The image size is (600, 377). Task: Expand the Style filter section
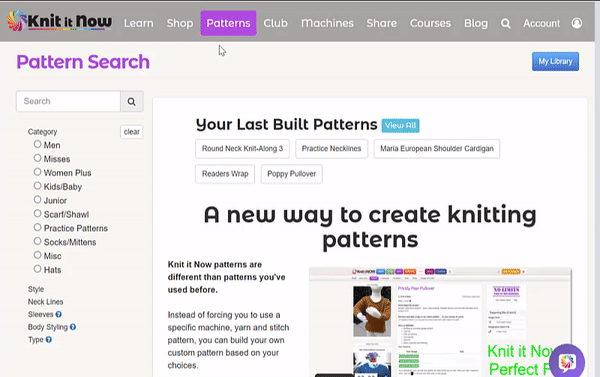[x=36, y=289]
